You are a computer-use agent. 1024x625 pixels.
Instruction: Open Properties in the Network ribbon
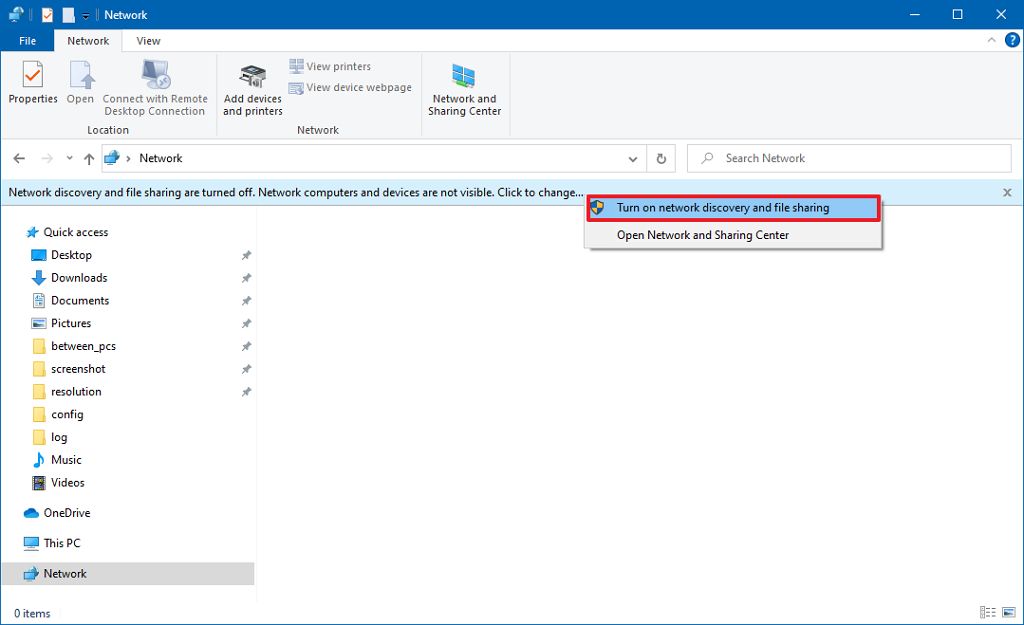[x=33, y=82]
